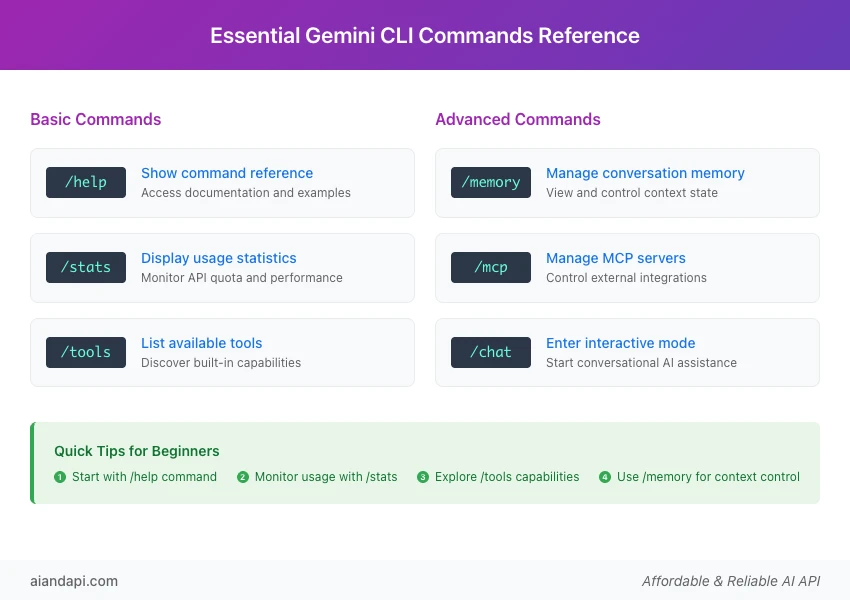Click 'View and control context state' text

coord(632,193)
